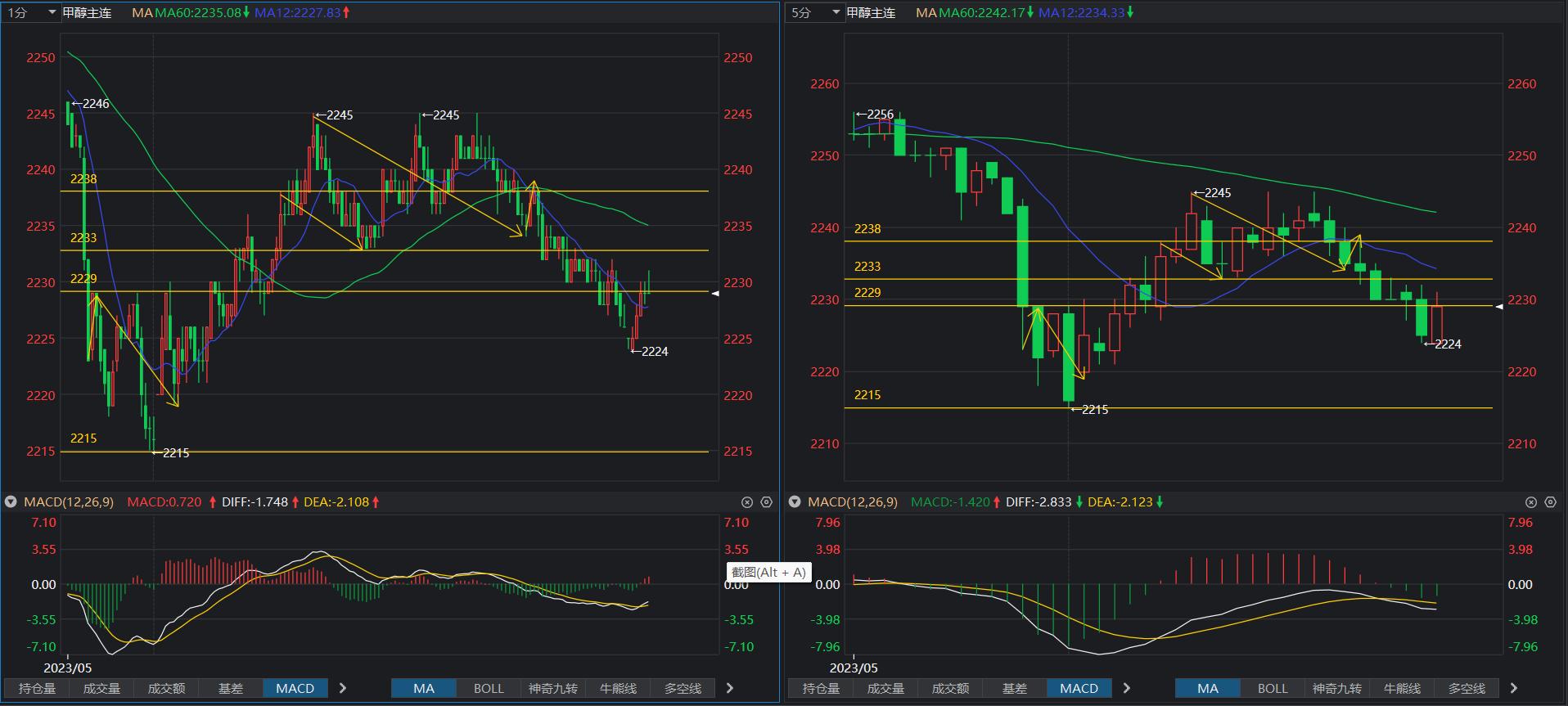Open MACD settings gear on the 1分 chart
Image resolution: width=1568 pixels, height=706 pixels.
pos(767,502)
